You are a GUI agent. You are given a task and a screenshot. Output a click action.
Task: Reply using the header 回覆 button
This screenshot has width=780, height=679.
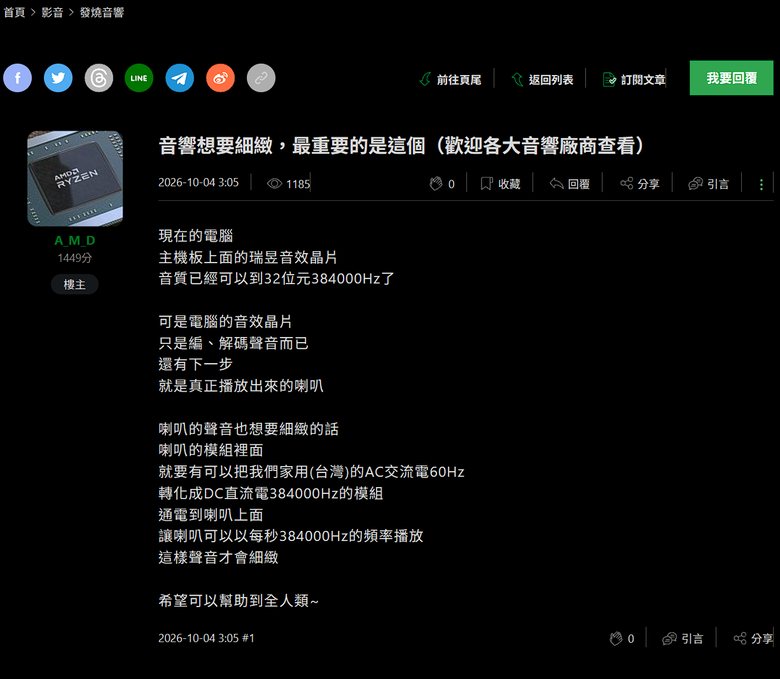(x=570, y=184)
